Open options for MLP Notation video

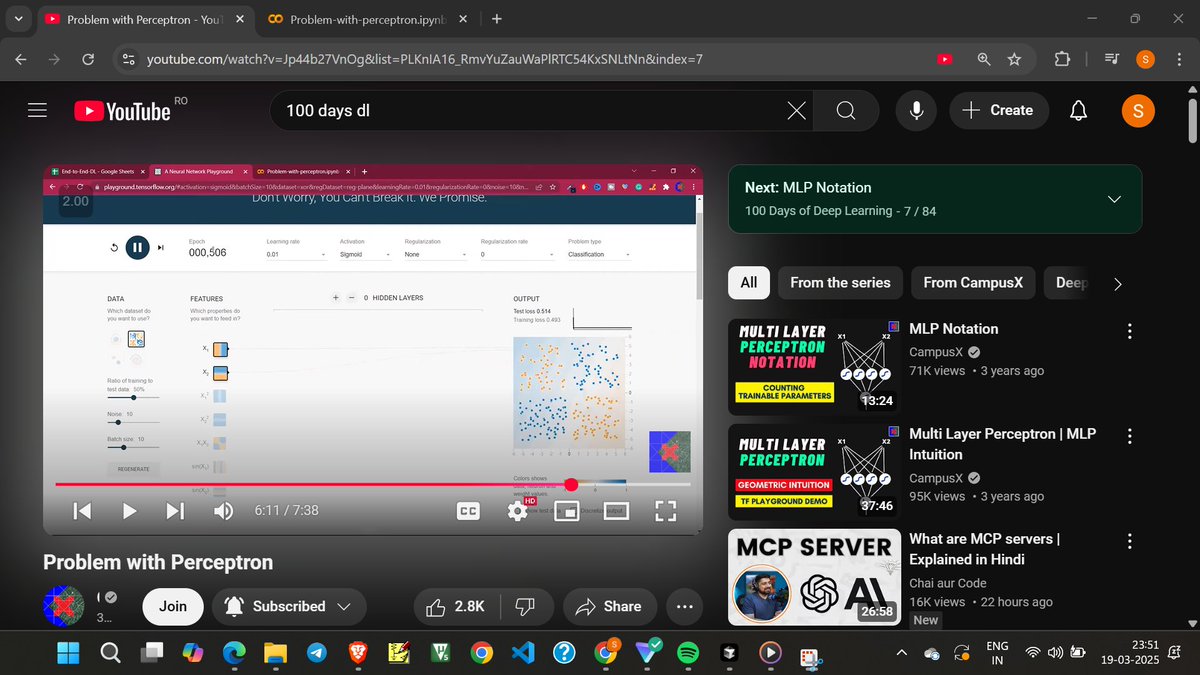1130,331
